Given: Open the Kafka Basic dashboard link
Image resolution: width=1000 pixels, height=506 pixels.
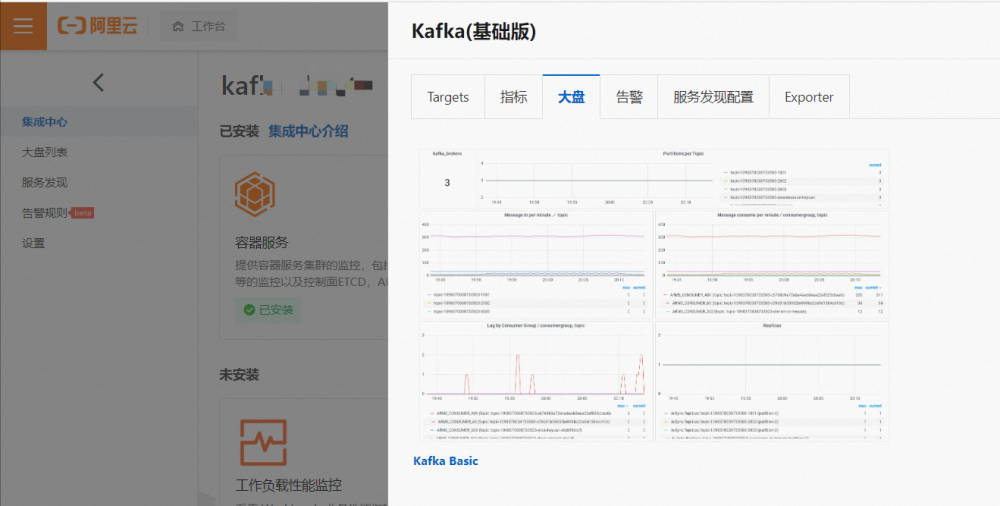Looking at the screenshot, I should [x=446, y=461].
